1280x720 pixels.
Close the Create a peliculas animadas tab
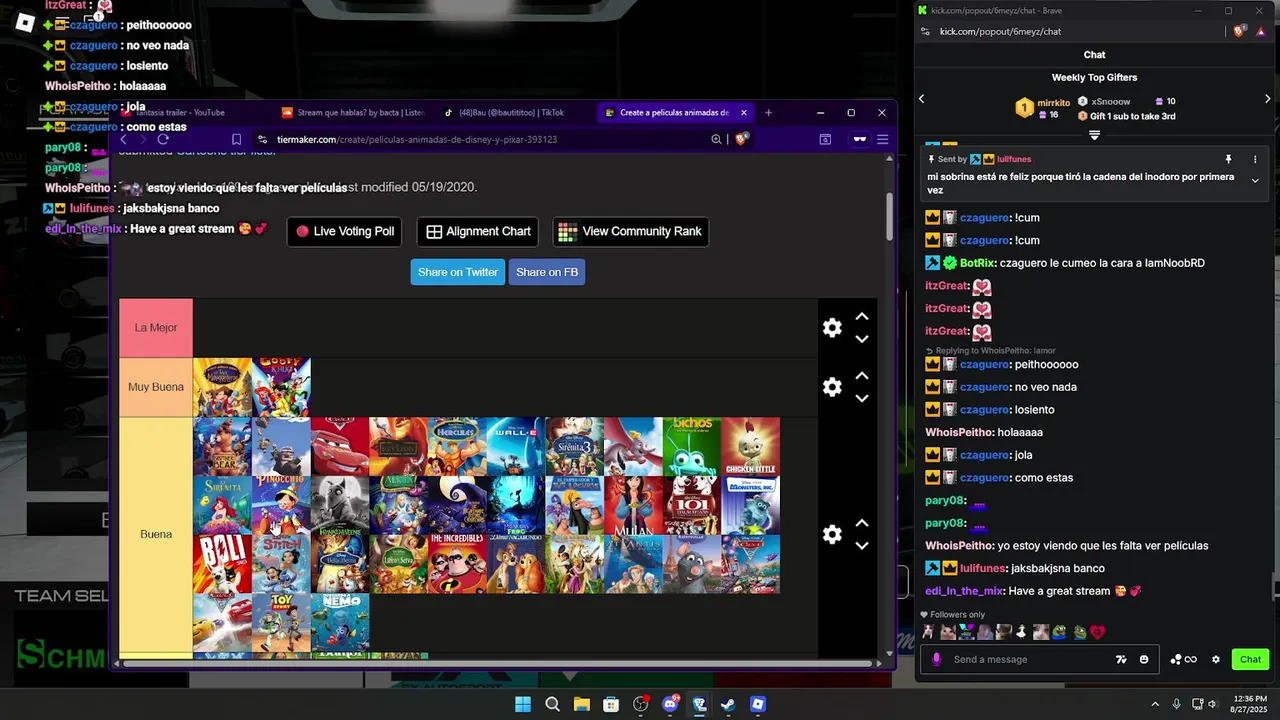tap(743, 113)
